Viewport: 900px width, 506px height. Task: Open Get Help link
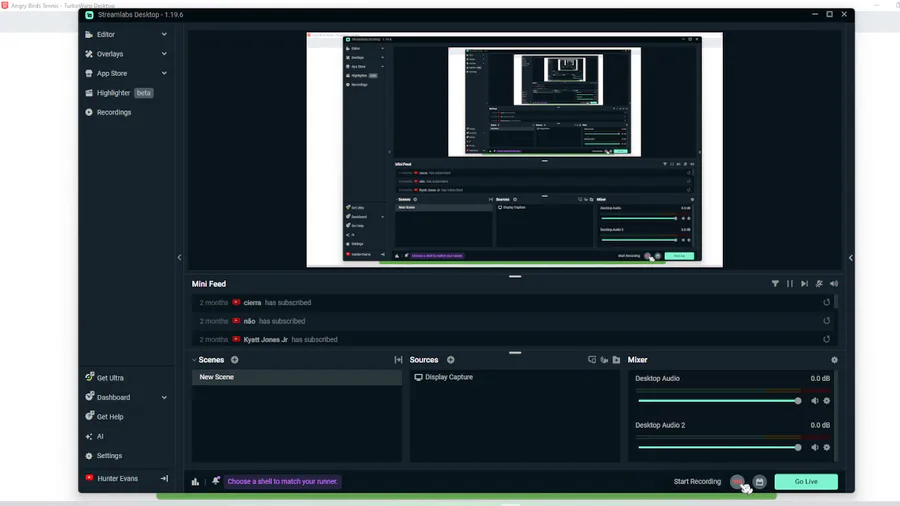(110, 417)
